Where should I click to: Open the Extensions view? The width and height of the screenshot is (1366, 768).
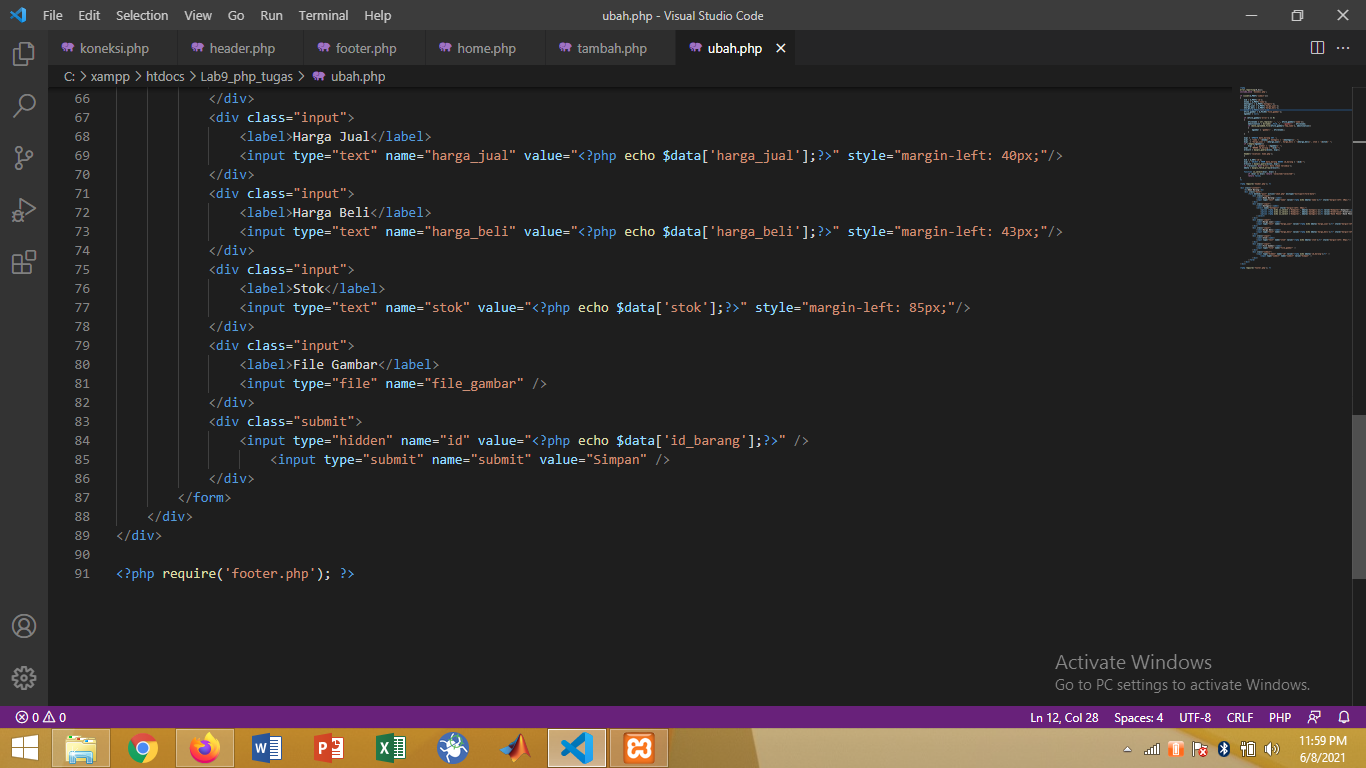point(24,263)
